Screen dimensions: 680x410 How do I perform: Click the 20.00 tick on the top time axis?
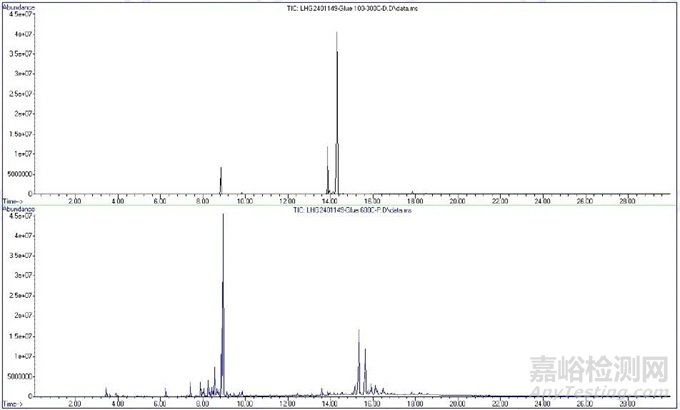click(456, 201)
